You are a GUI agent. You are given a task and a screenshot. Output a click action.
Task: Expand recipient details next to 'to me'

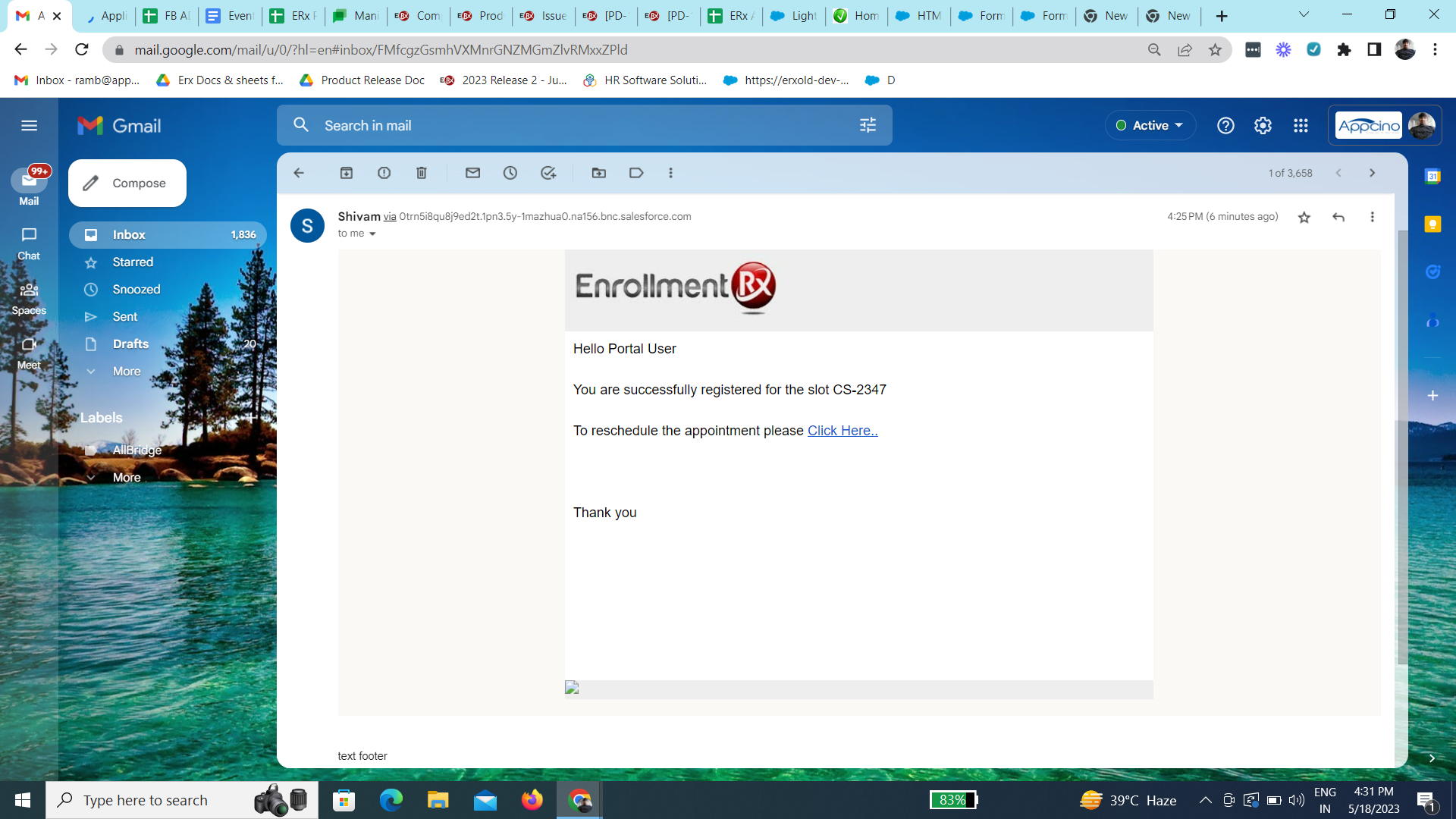372,234
